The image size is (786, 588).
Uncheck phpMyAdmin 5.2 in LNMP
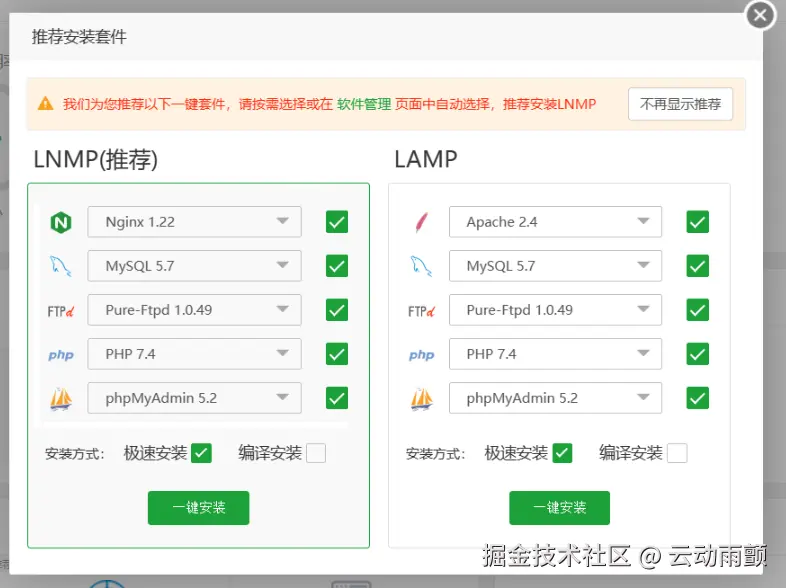337,398
